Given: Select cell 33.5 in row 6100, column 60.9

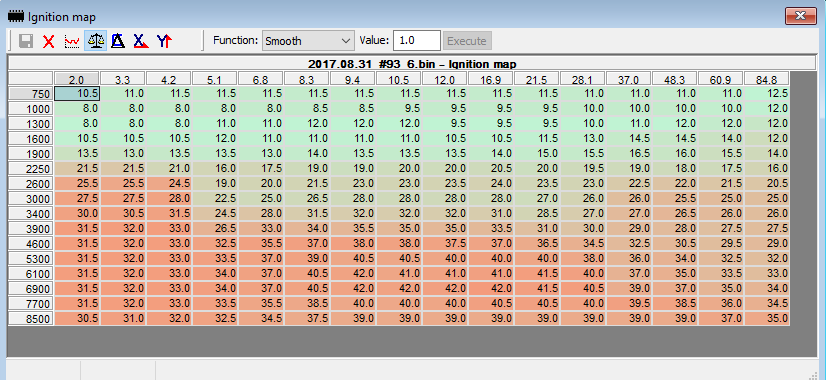Looking at the screenshot, I should [721, 274].
